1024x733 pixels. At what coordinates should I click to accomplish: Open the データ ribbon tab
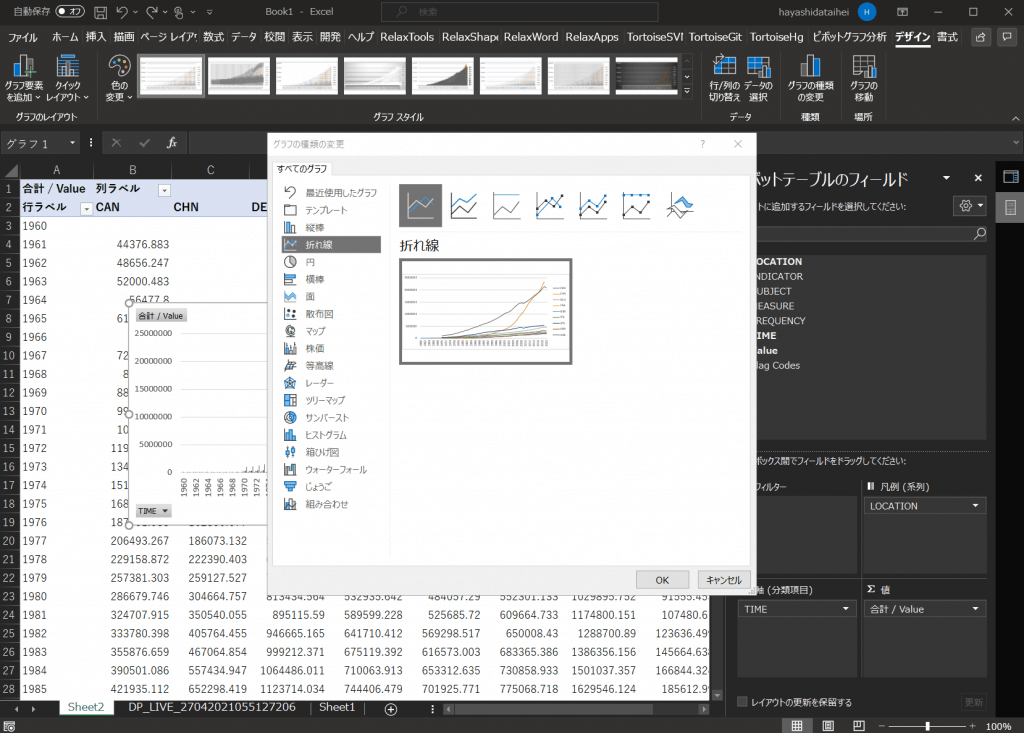[244, 37]
